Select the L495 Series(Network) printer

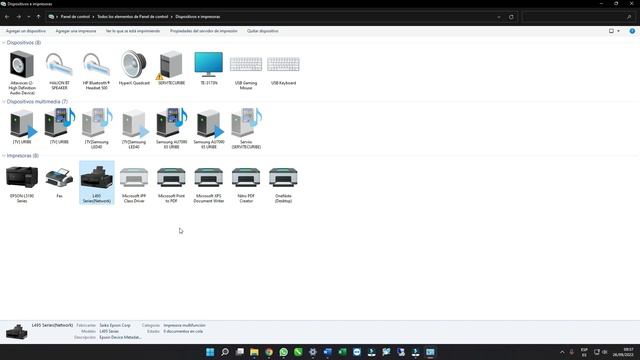click(97, 182)
